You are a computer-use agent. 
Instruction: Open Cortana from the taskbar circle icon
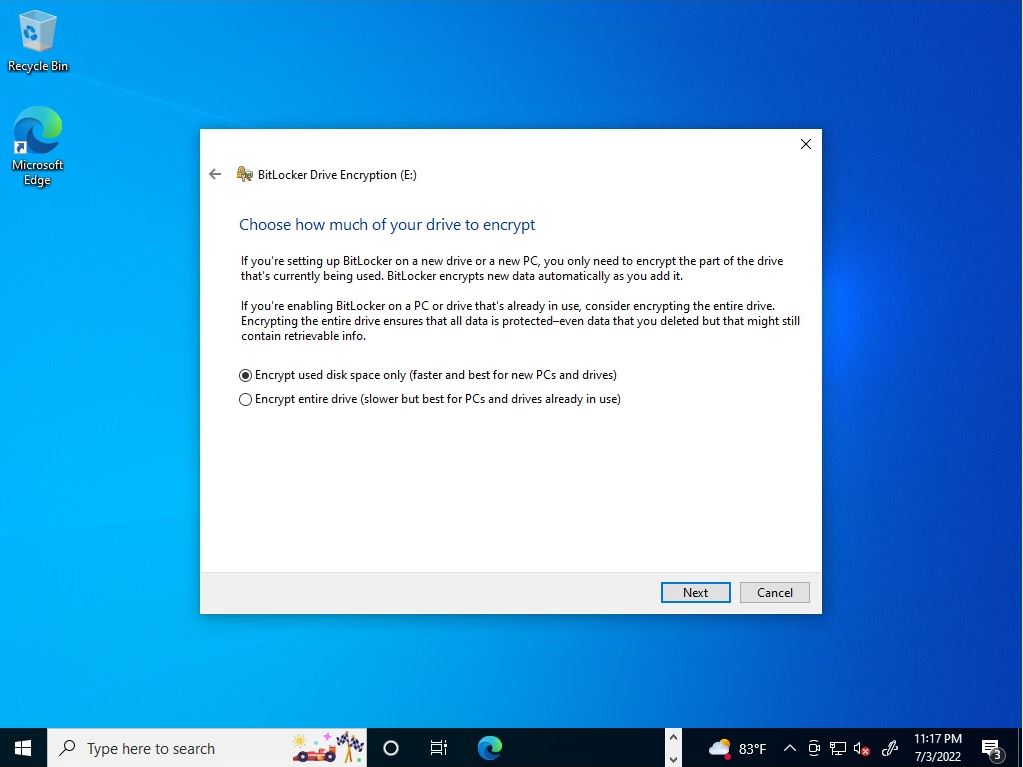pos(391,747)
